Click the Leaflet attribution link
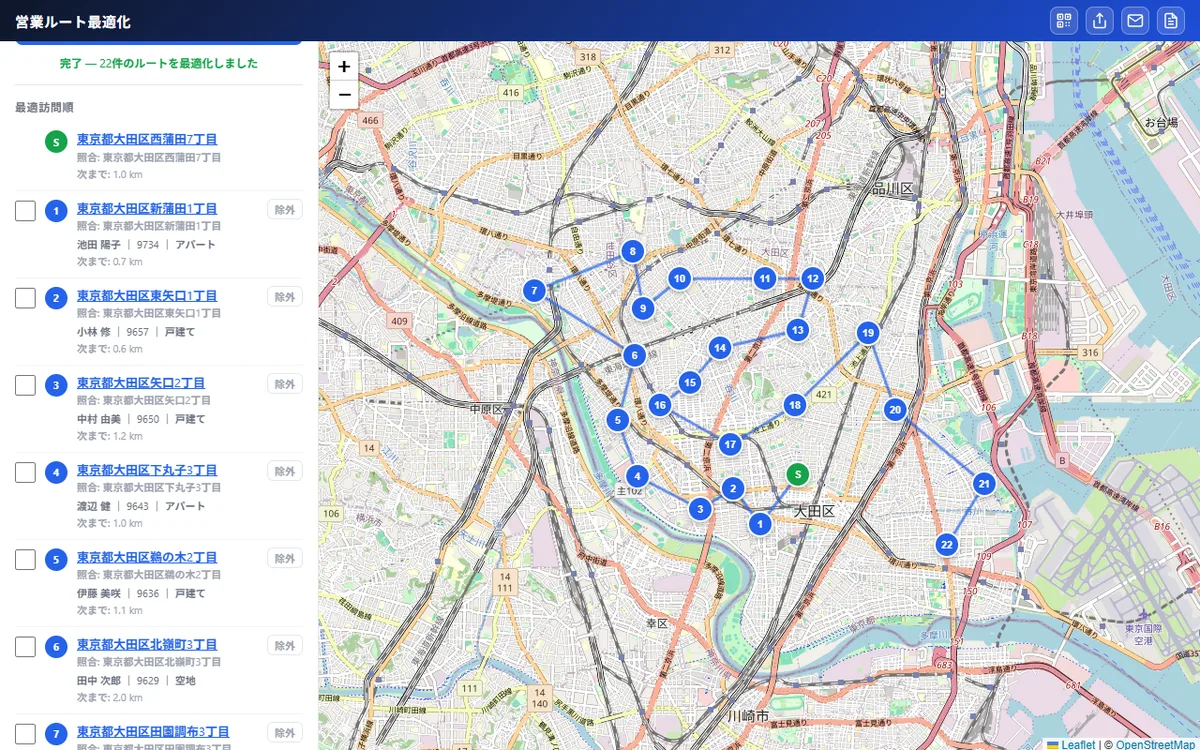Image resolution: width=1200 pixels, height=750 pixels. [x=1078, y=744]
